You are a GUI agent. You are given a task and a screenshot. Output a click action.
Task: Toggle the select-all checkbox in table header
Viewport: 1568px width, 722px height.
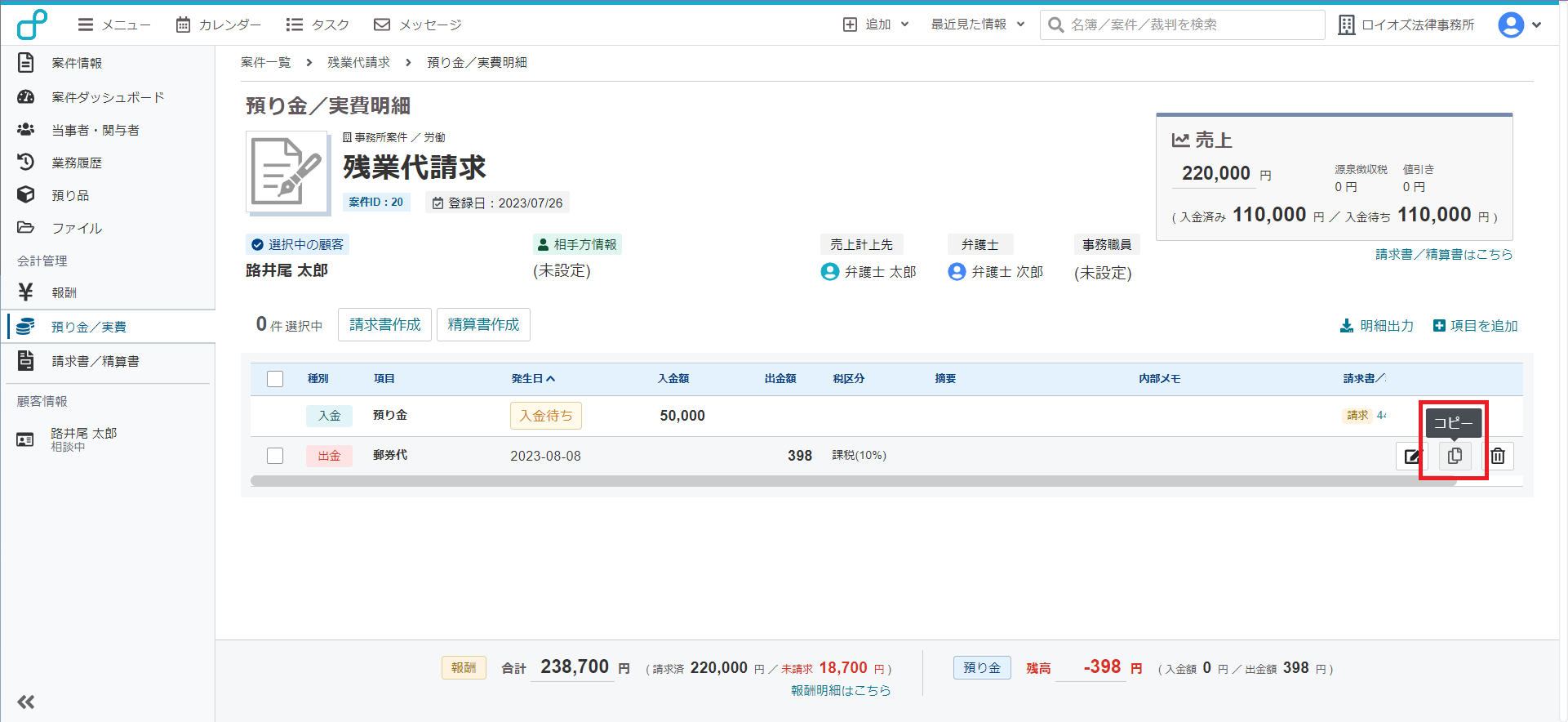click(275, 379)
